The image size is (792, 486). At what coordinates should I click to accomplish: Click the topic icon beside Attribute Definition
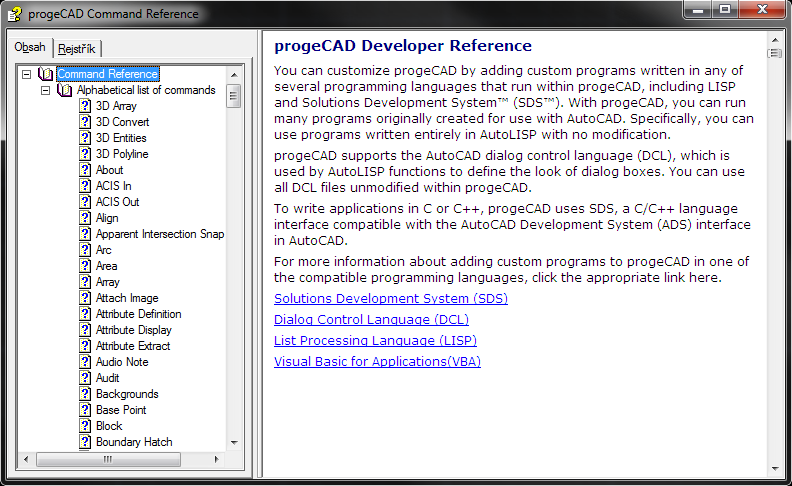pos(85,314)
